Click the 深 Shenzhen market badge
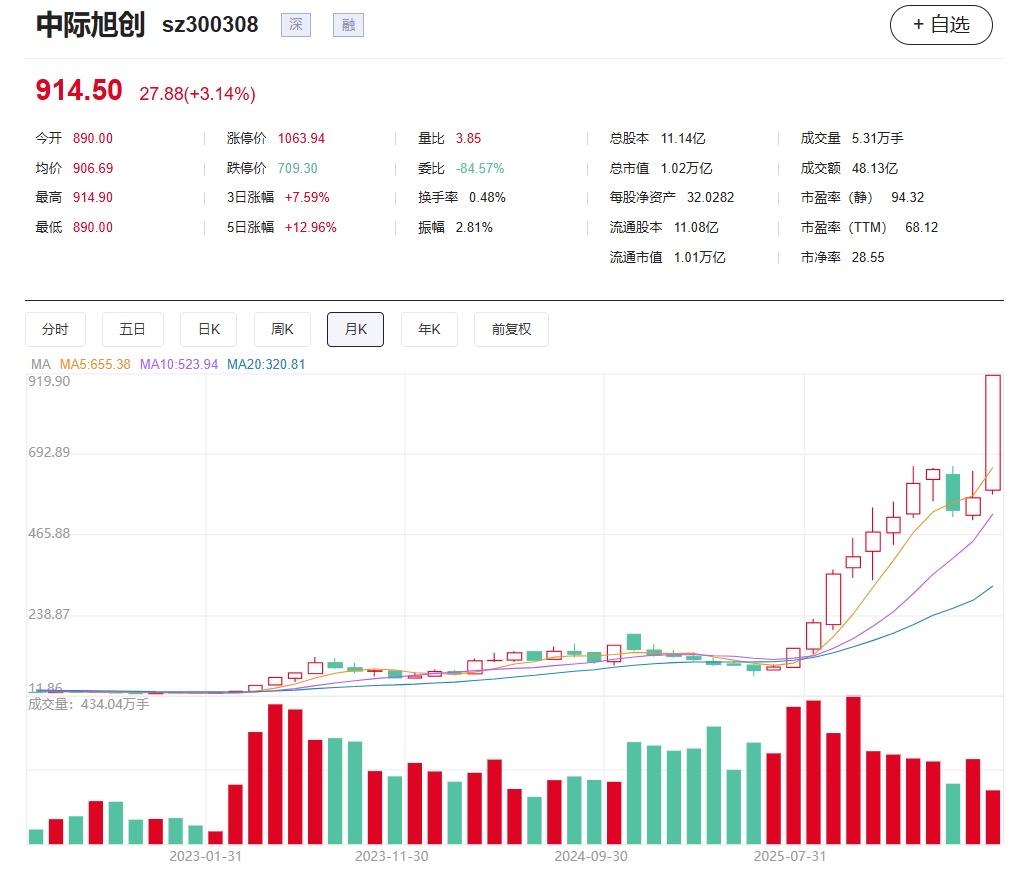The image size is (1023, 880). pos(296,24)
